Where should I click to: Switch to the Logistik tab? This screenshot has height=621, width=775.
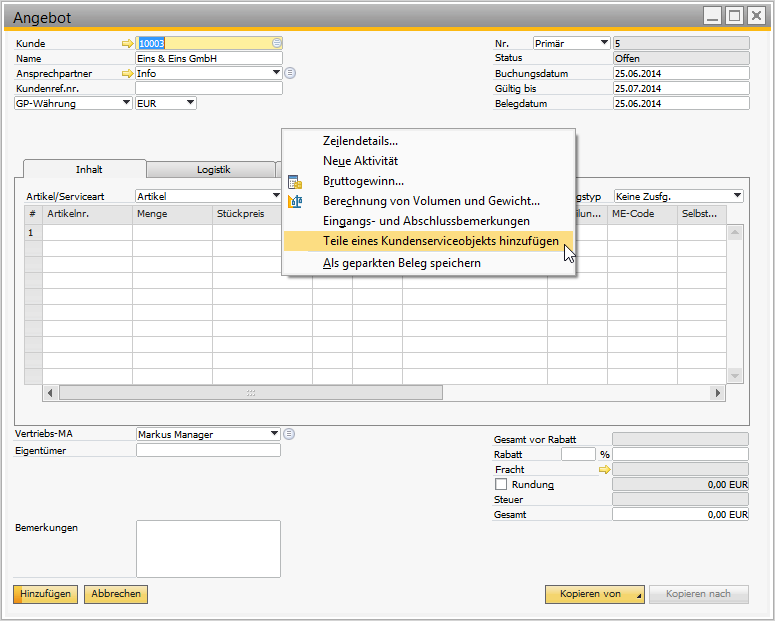point(213,170)
